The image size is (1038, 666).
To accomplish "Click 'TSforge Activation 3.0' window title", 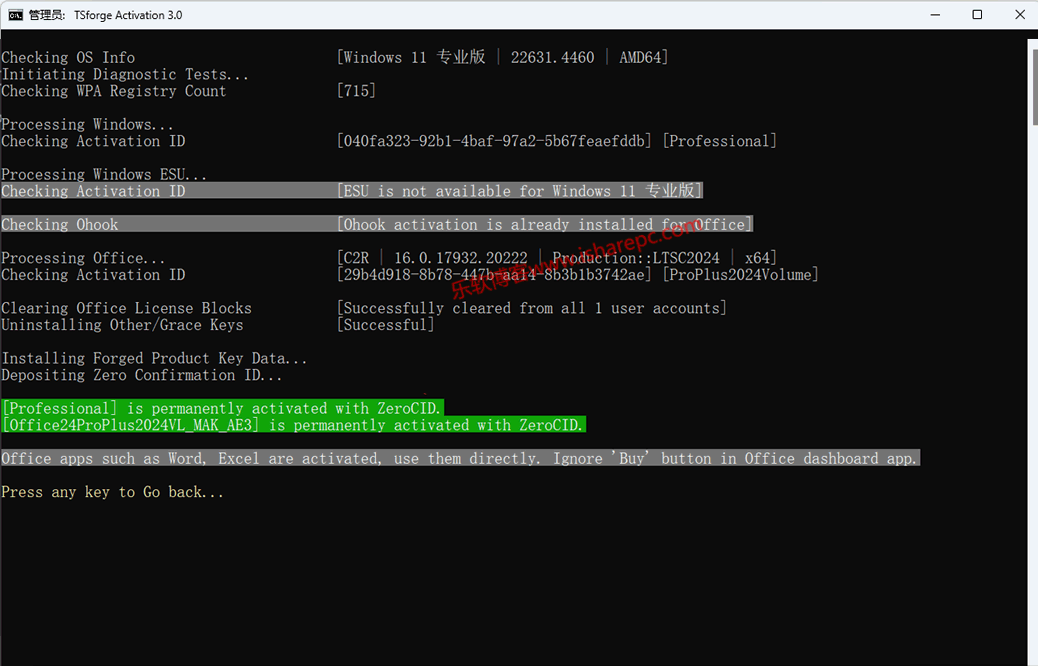I will pos(128,15).
